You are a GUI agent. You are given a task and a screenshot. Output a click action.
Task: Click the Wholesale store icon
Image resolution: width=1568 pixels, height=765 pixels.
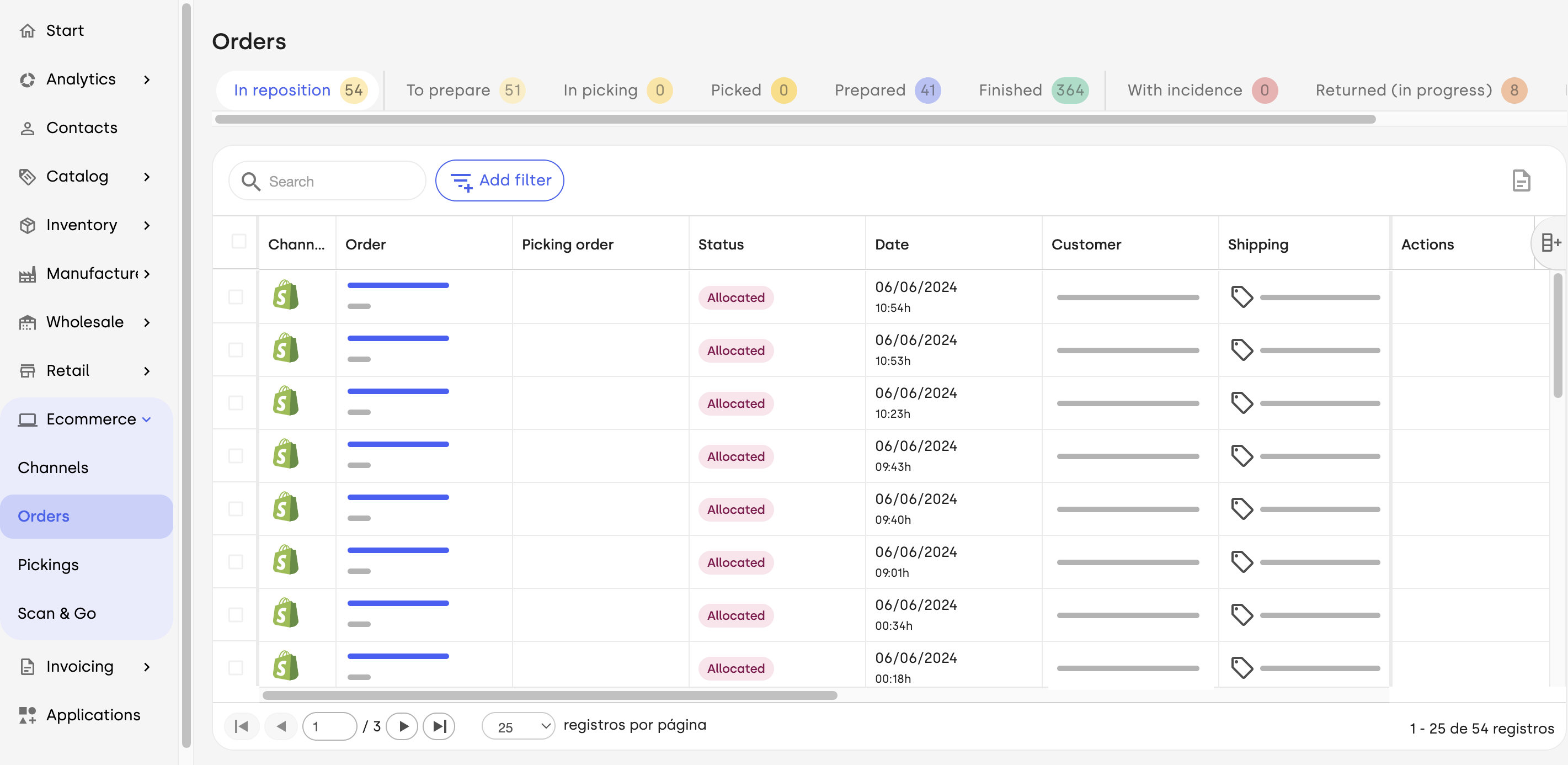tap(28, 322)
